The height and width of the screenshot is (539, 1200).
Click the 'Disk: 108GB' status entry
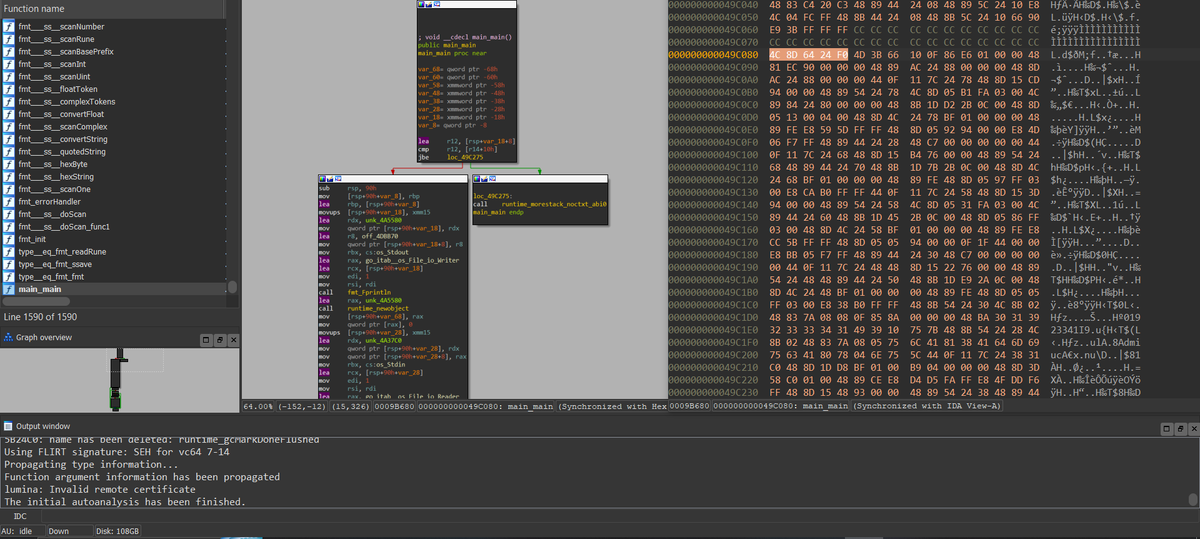coord(118,530)
